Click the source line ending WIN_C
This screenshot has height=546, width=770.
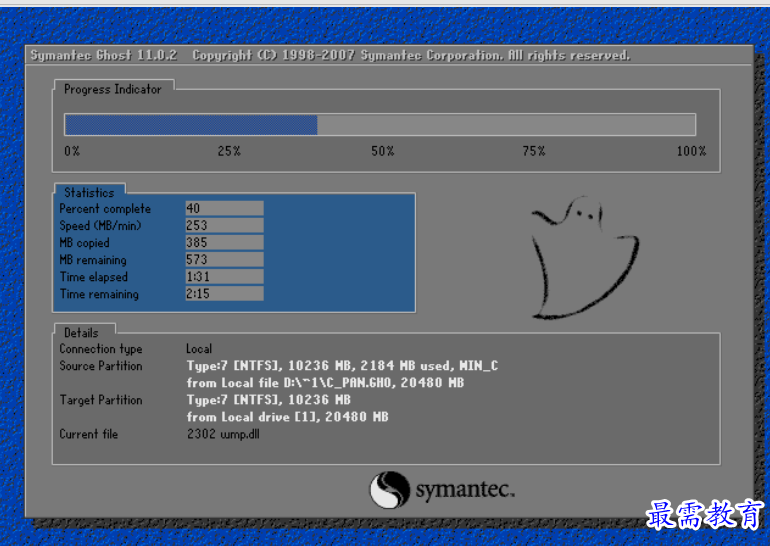point(342,366)
